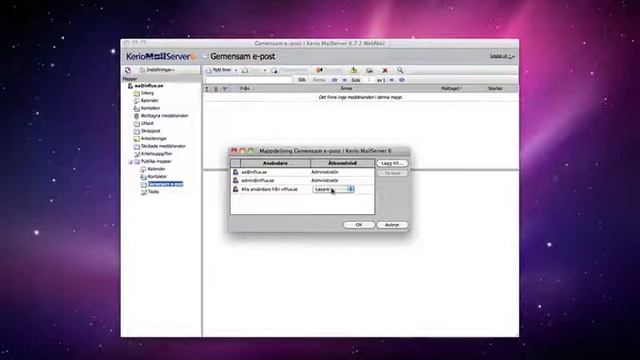The width and height of the screenshot is (640, 360).
Task: Open the Arbetsuppgifter folder
Action: 156,154
